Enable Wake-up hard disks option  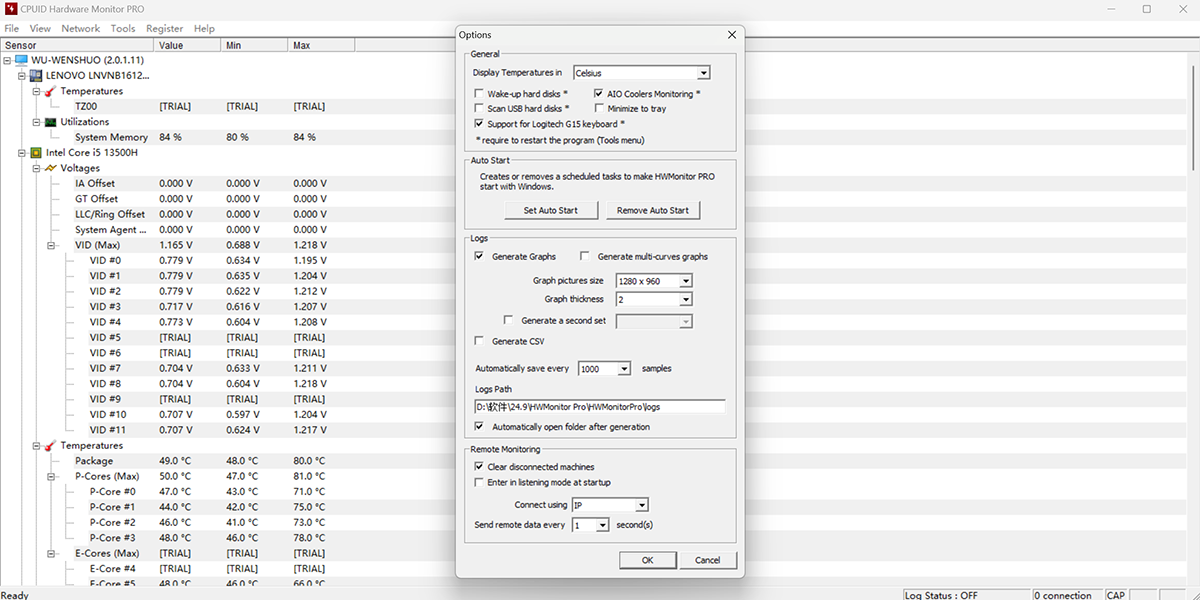click(479, 93)
